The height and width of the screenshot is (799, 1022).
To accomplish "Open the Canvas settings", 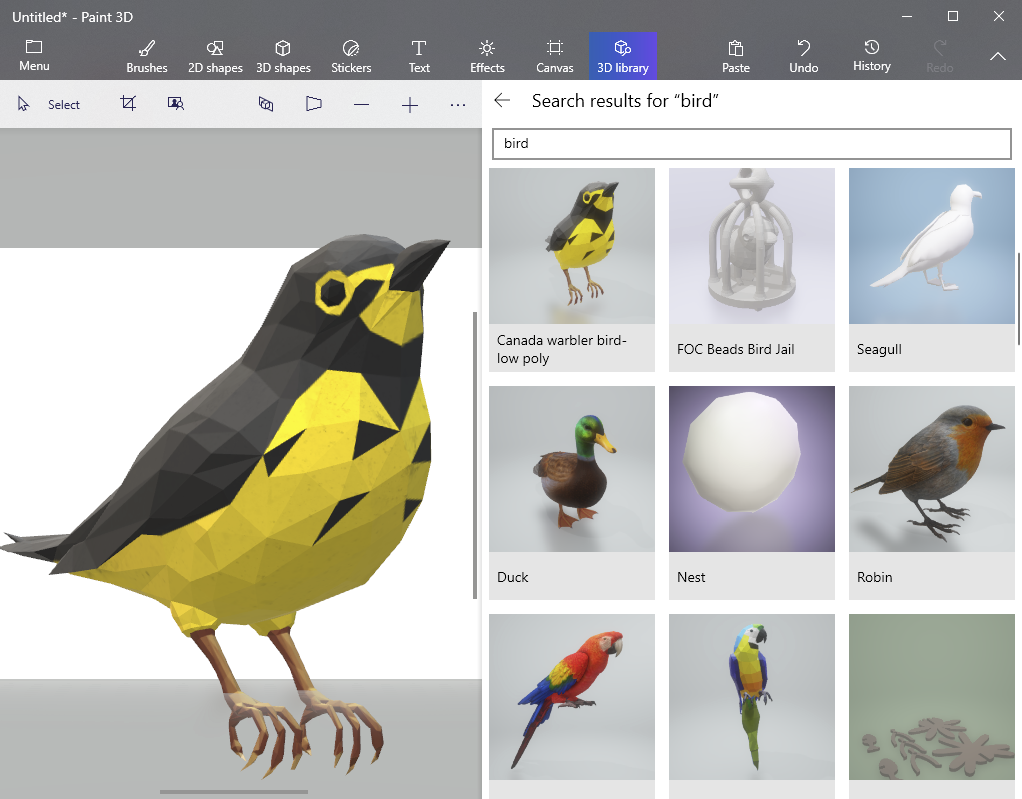I will tap(555, 57).
